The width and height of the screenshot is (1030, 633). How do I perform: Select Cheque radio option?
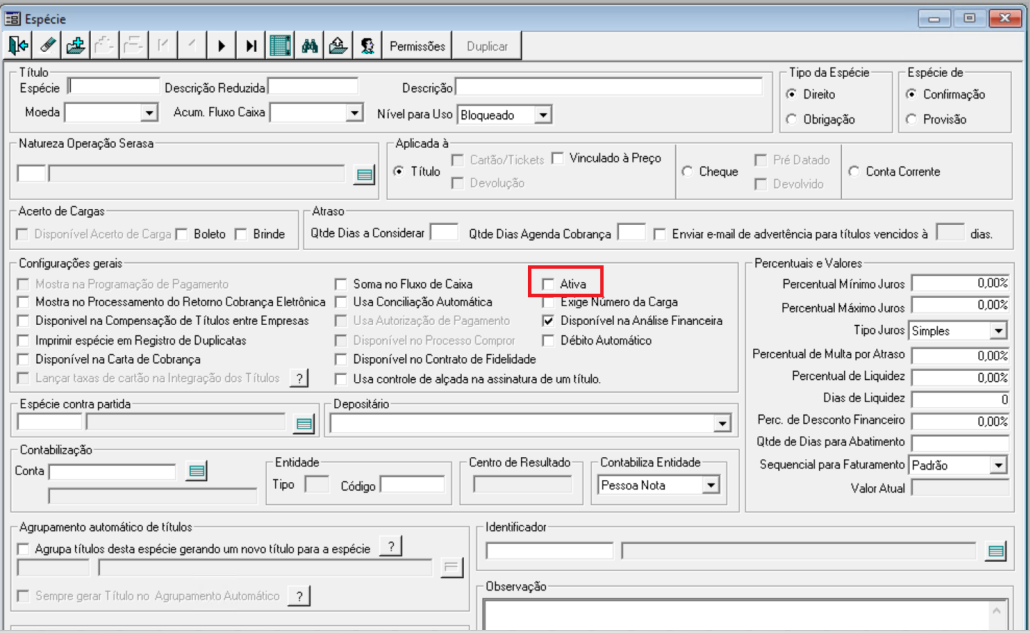[x=687, y=171]
